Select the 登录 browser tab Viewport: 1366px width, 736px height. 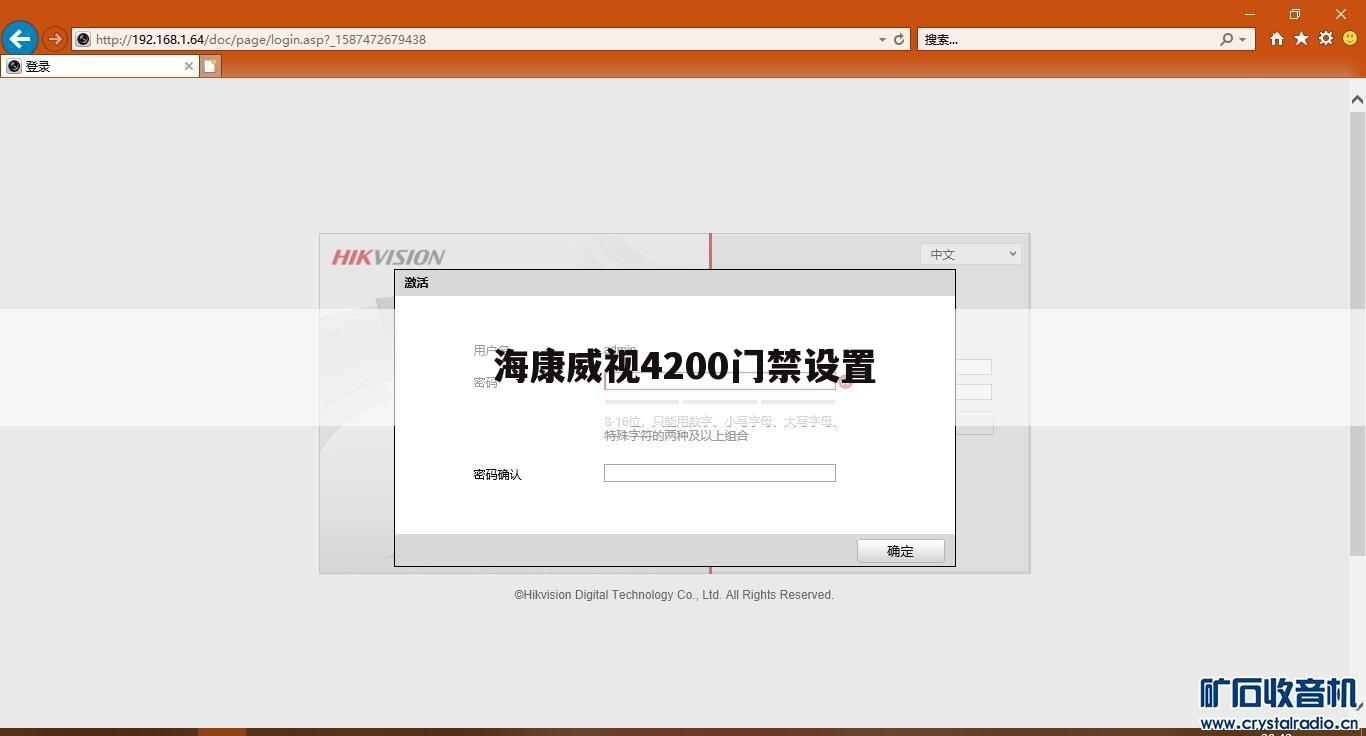coord(99,66)
